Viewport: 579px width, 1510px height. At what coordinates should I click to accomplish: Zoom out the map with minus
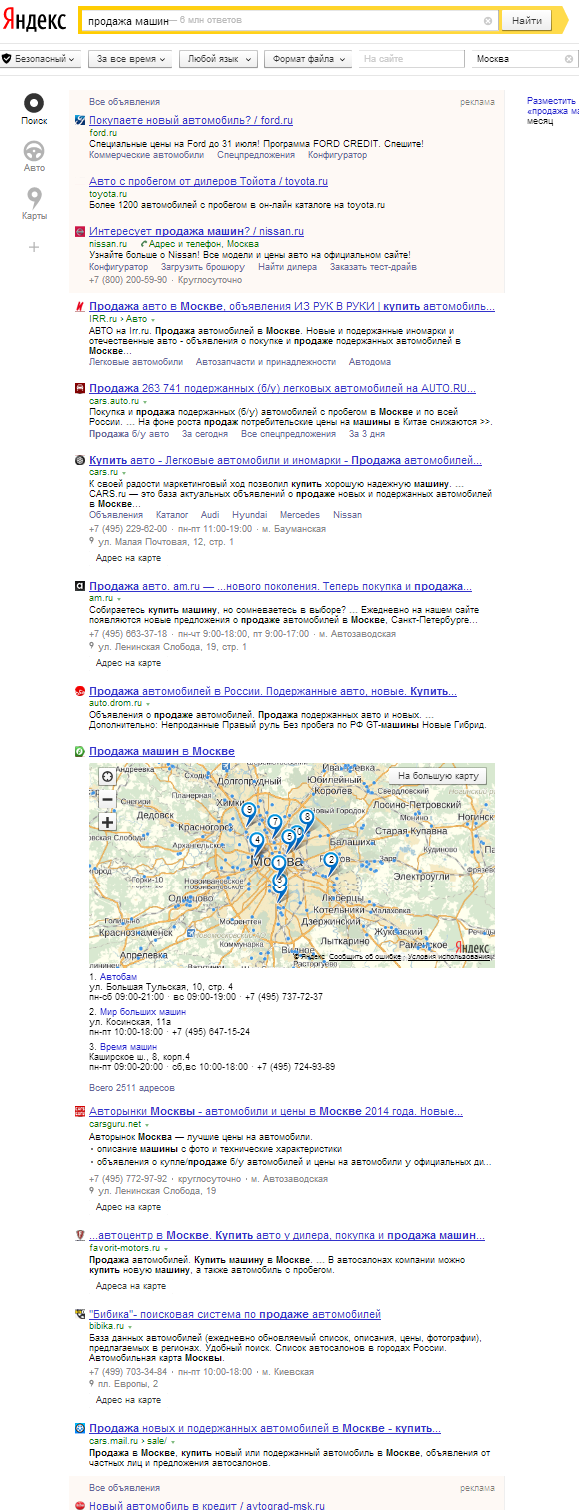[x=107, y=799]
